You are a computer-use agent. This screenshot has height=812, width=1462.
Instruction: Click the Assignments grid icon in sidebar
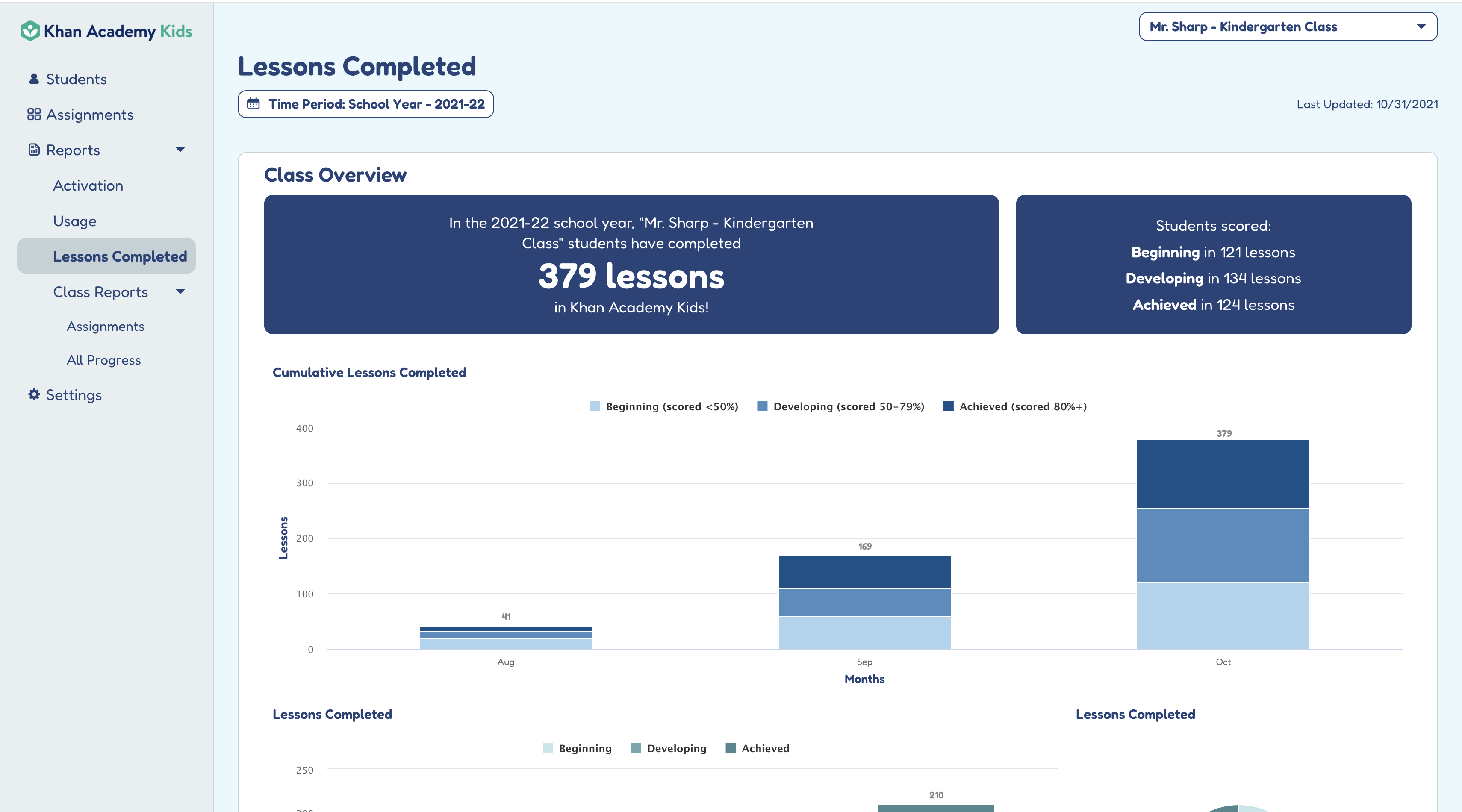(x=34, y=115)
